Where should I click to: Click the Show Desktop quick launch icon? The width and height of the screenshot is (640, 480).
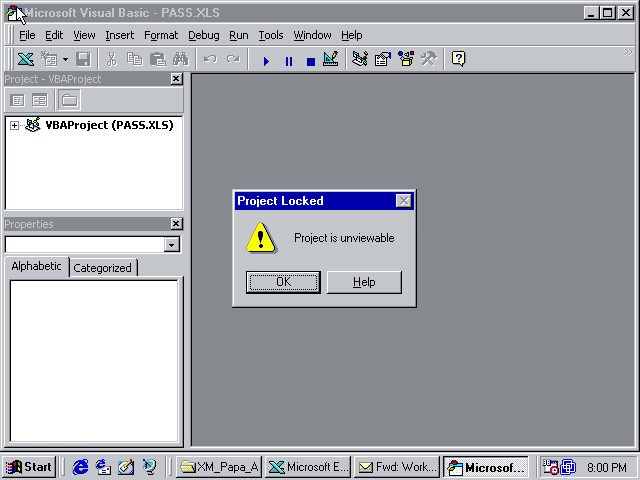pos(126,467)
